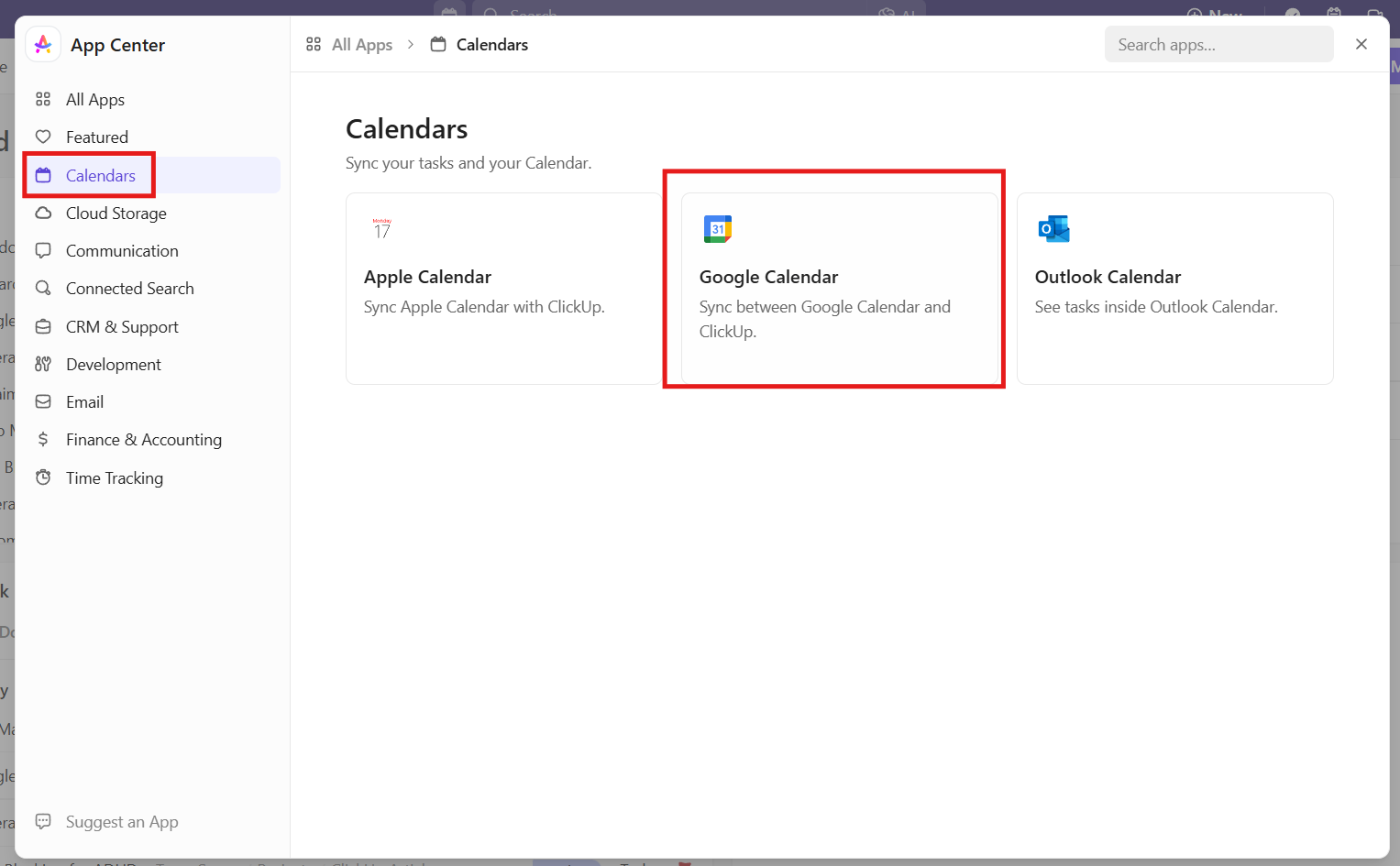Click the Finance & Accounting dollar icon
This screenshot has width=1400, height=866.
43,440
